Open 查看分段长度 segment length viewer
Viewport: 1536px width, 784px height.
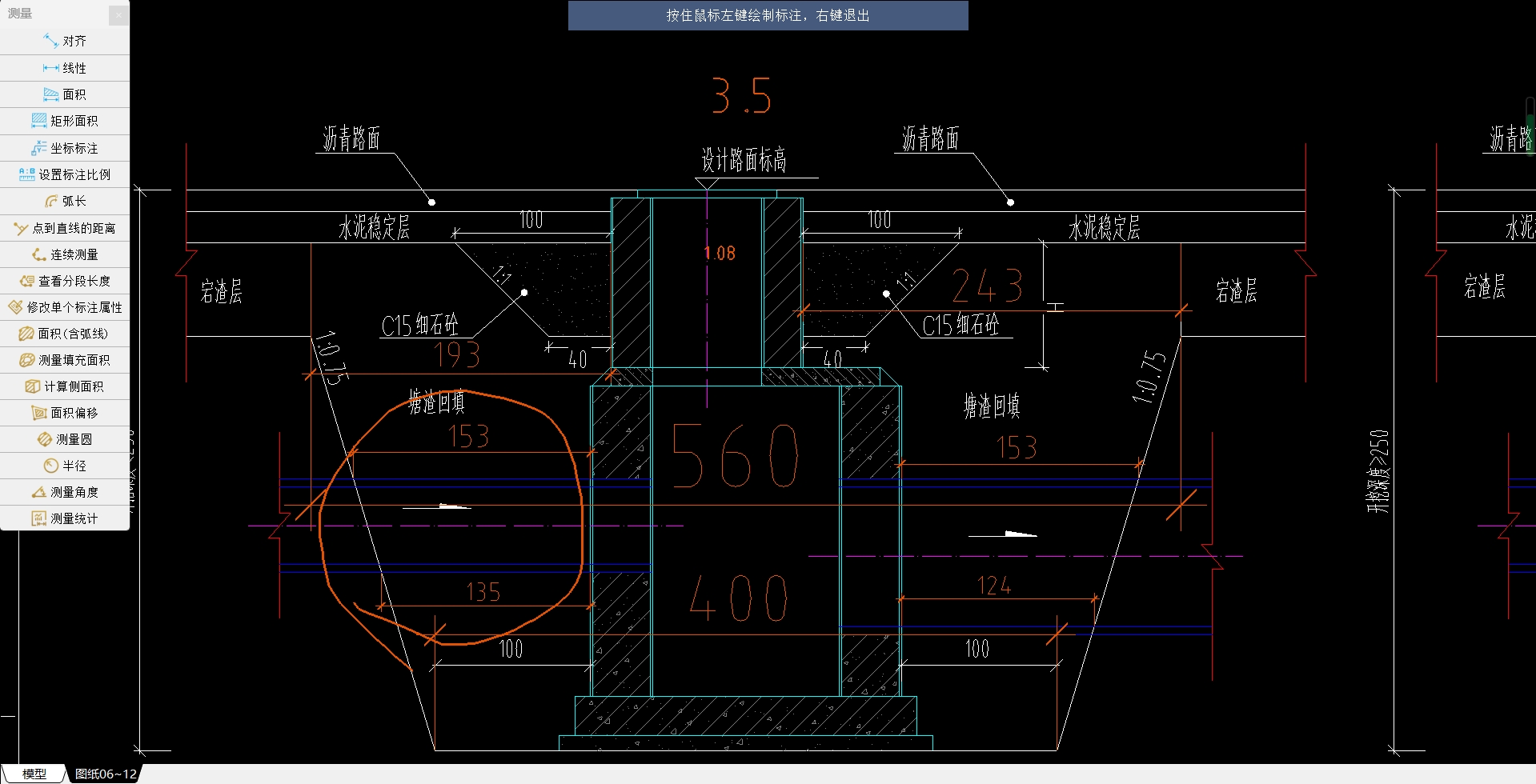65,281
